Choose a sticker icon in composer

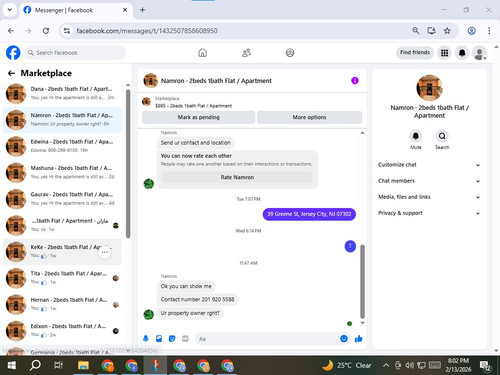coord(172,339)
